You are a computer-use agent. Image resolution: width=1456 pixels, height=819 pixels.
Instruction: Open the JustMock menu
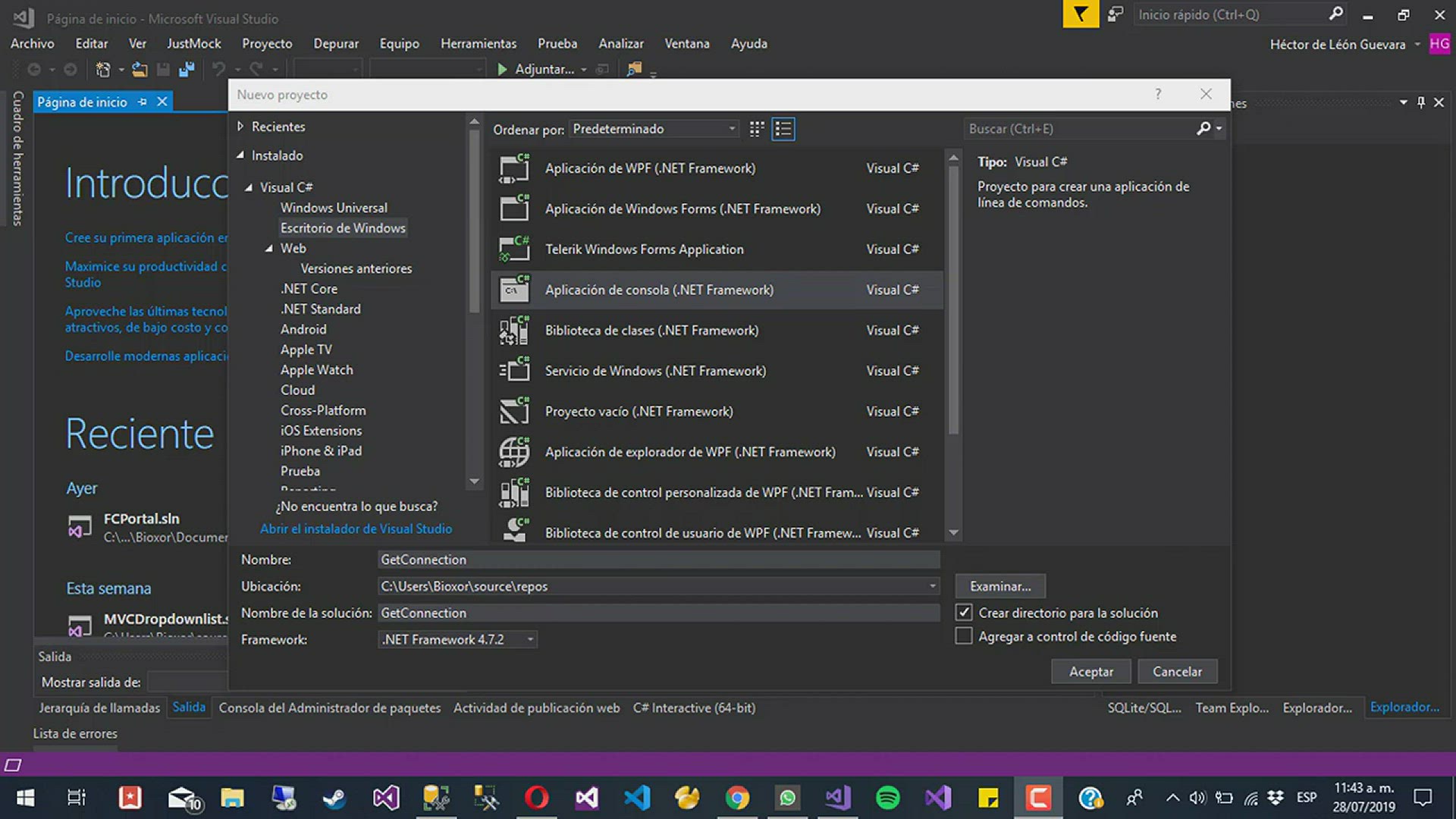pyautogui.click(x=193, y=44)
